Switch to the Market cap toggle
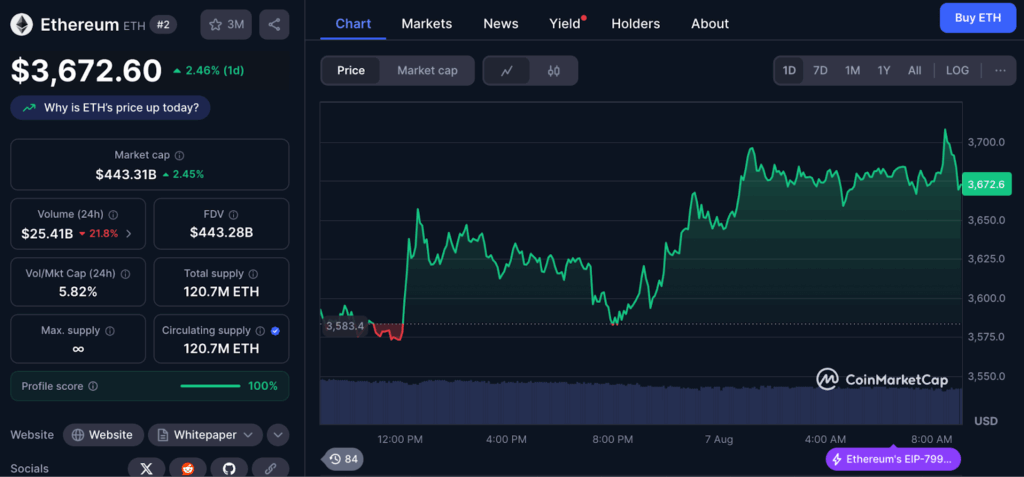 coord(427,70)
